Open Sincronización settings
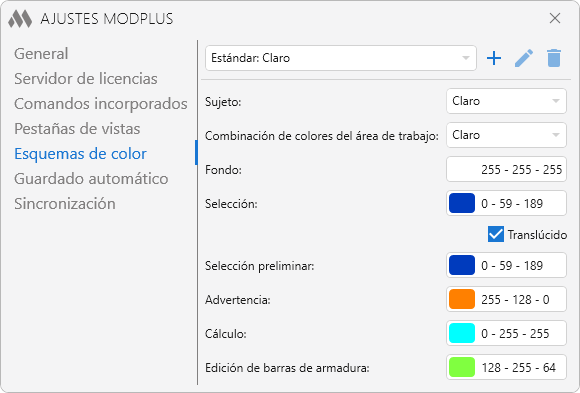580x393 pixels. (x=65, y=204)
